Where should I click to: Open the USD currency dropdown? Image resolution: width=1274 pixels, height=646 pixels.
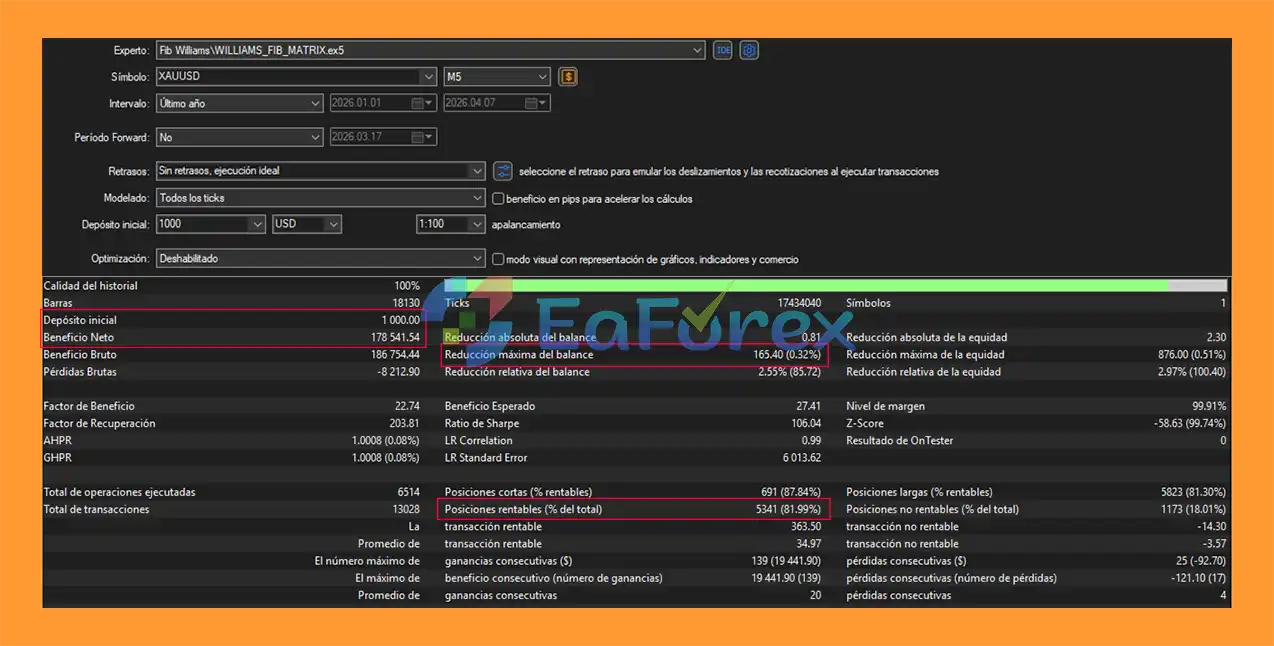[333, 224]
